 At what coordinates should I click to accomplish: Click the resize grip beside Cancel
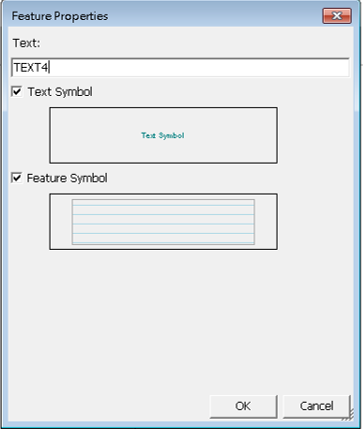pyautogui.click(x=350, y=416)
